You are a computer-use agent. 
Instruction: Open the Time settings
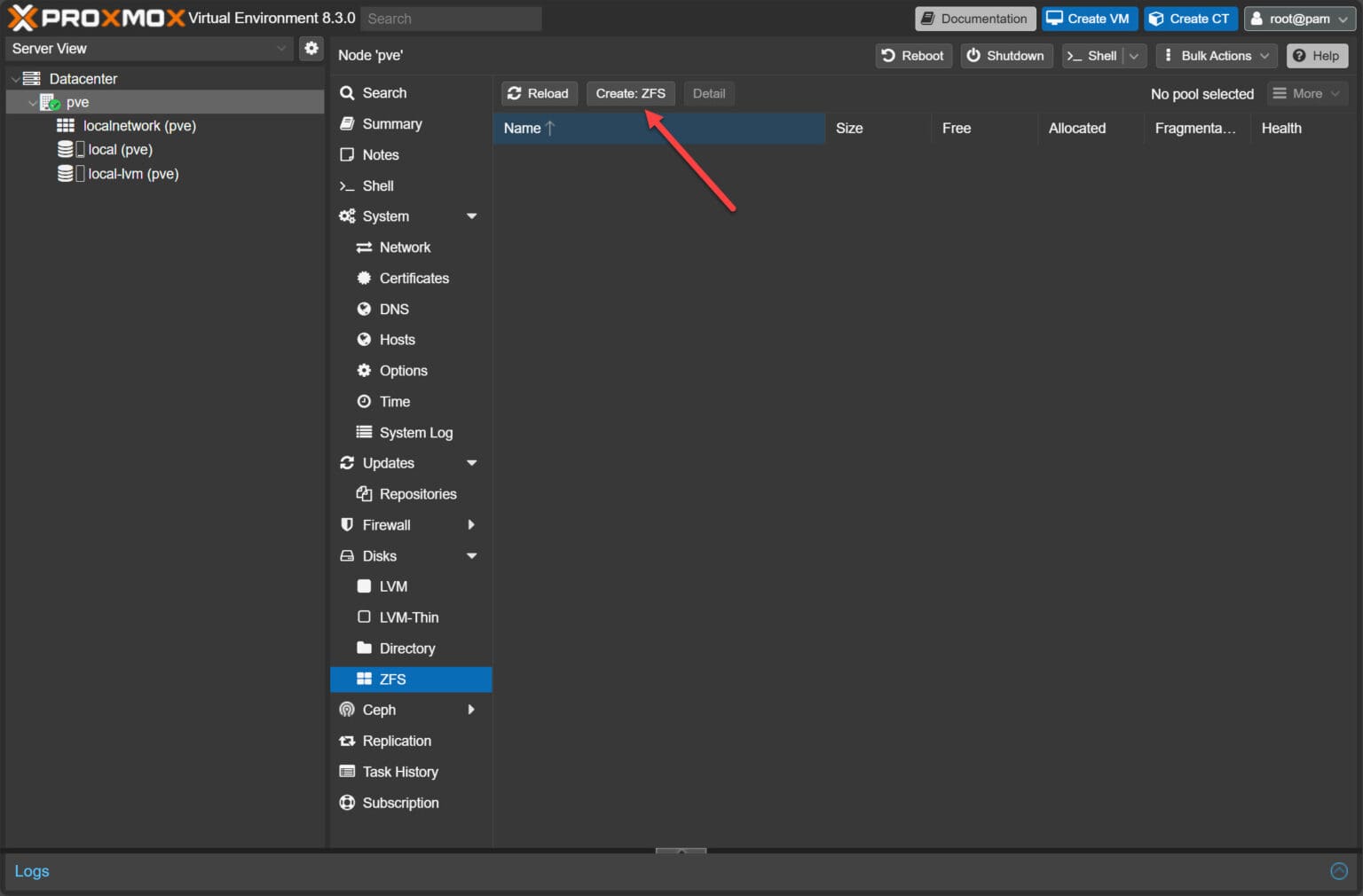pyautogui.click(x=393, y=401)
